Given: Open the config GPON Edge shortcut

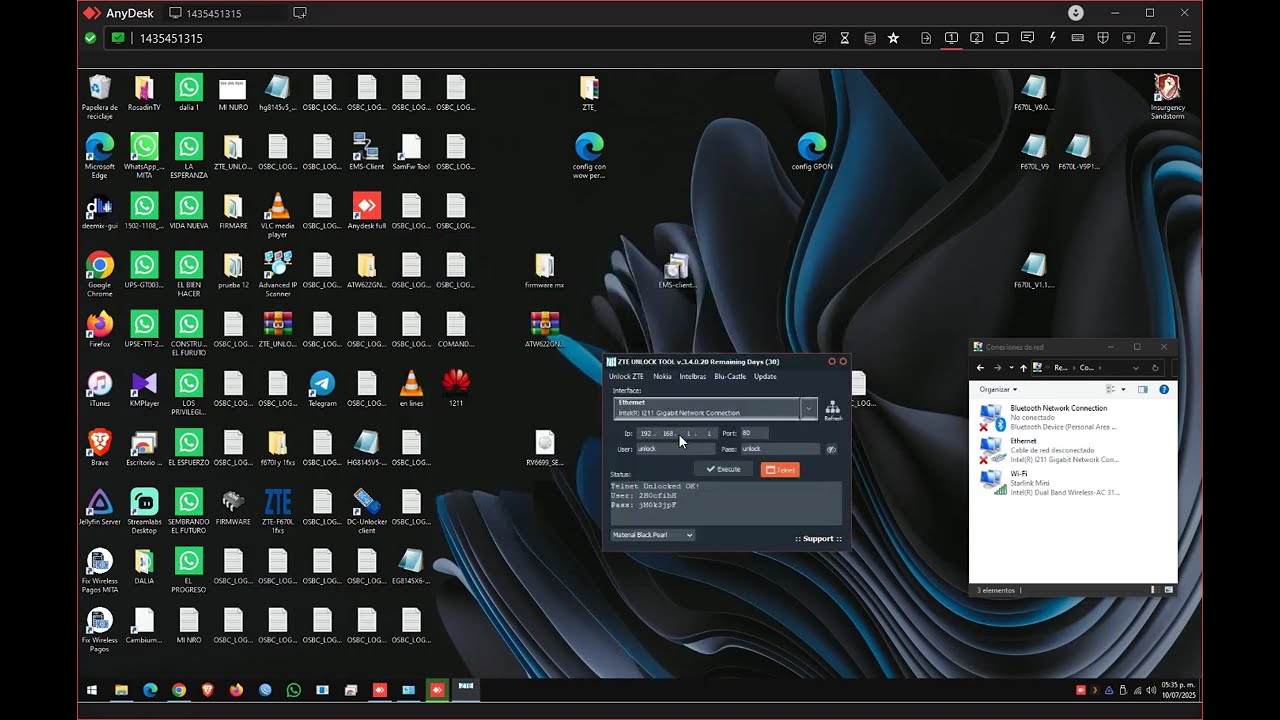Looking at the screenshot, I should tap(812, 152).
